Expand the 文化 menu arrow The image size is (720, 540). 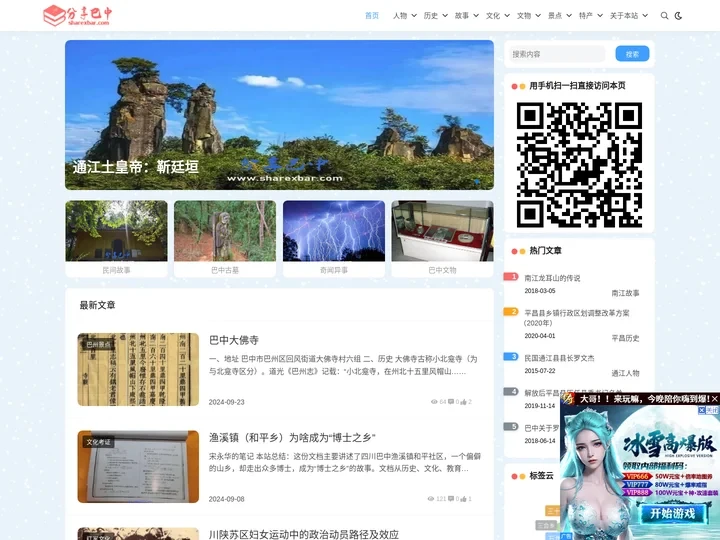pyautogui.click(x=507, y=16)
